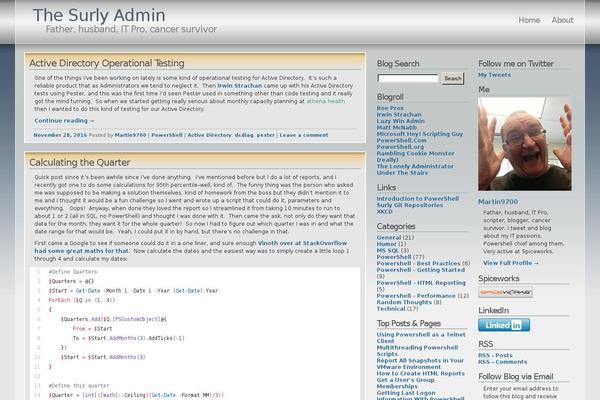Follow the athena health link

point(326,101)
